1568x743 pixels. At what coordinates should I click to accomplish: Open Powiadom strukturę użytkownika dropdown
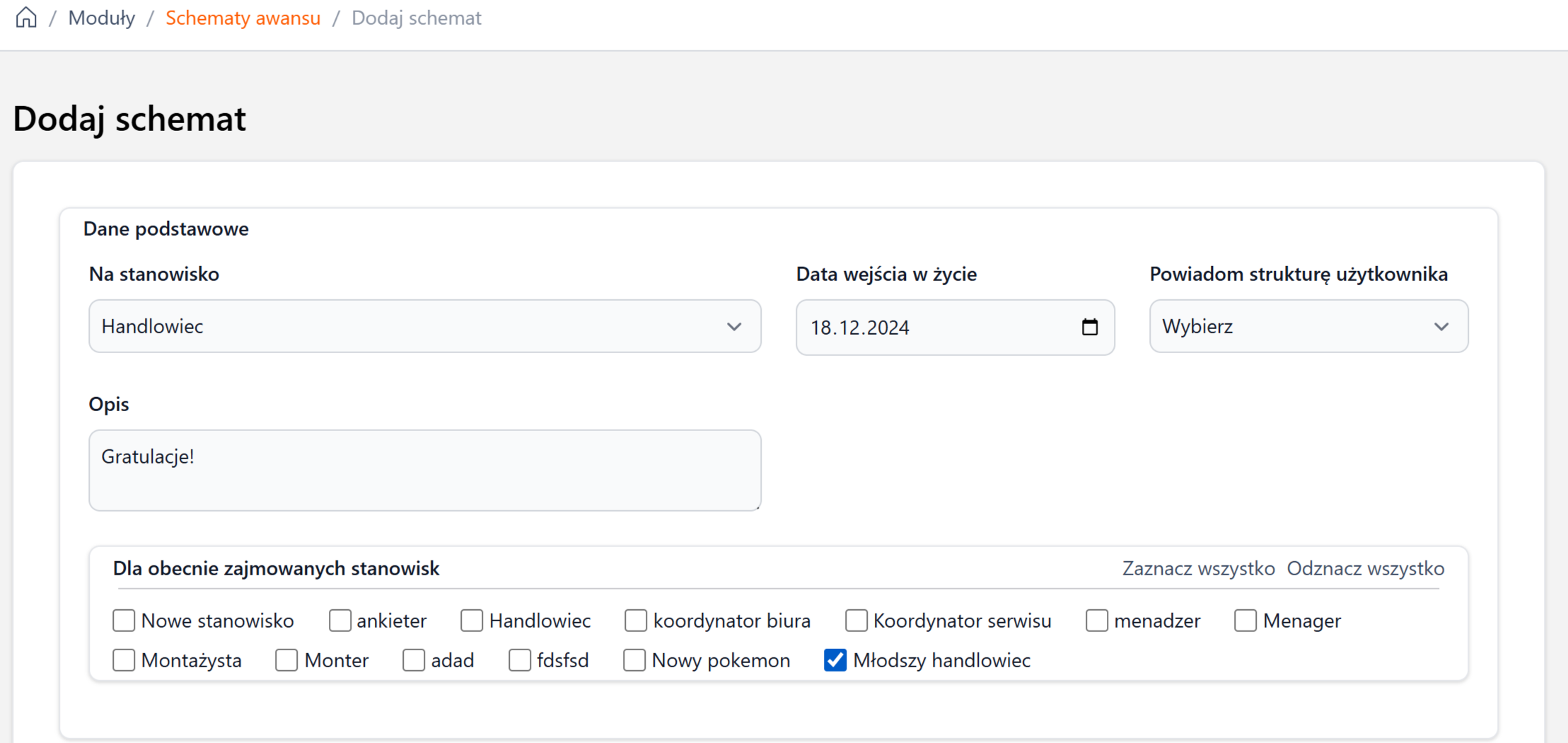pos(1308,326)
